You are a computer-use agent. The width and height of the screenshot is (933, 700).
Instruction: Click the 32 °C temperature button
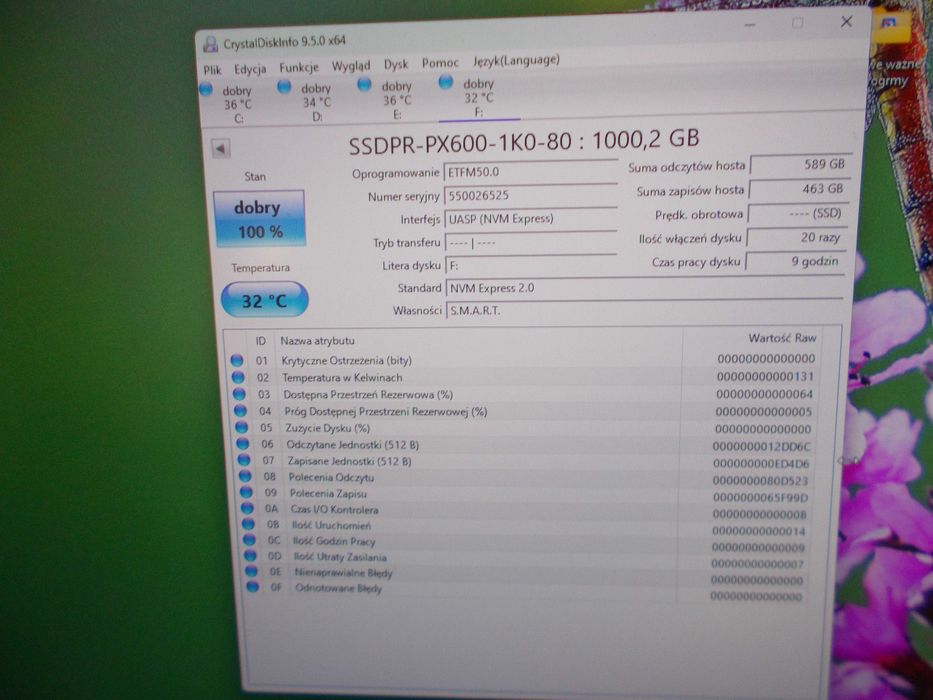tap(264, 299)
